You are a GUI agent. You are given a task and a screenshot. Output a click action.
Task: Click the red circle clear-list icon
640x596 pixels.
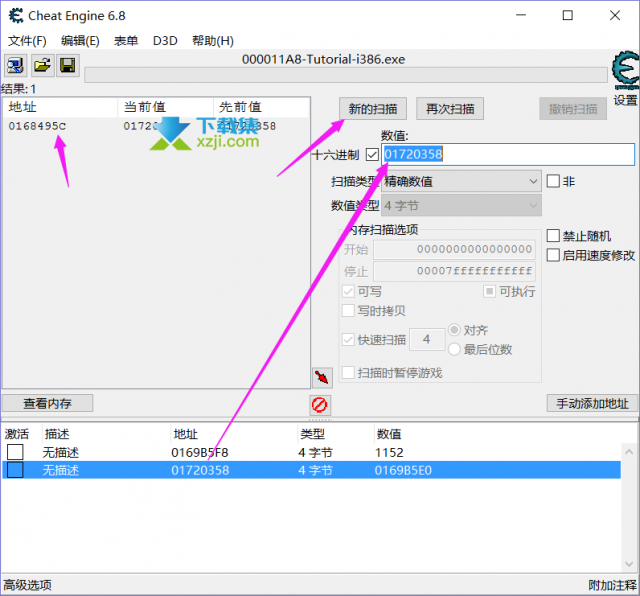(320, 405)
